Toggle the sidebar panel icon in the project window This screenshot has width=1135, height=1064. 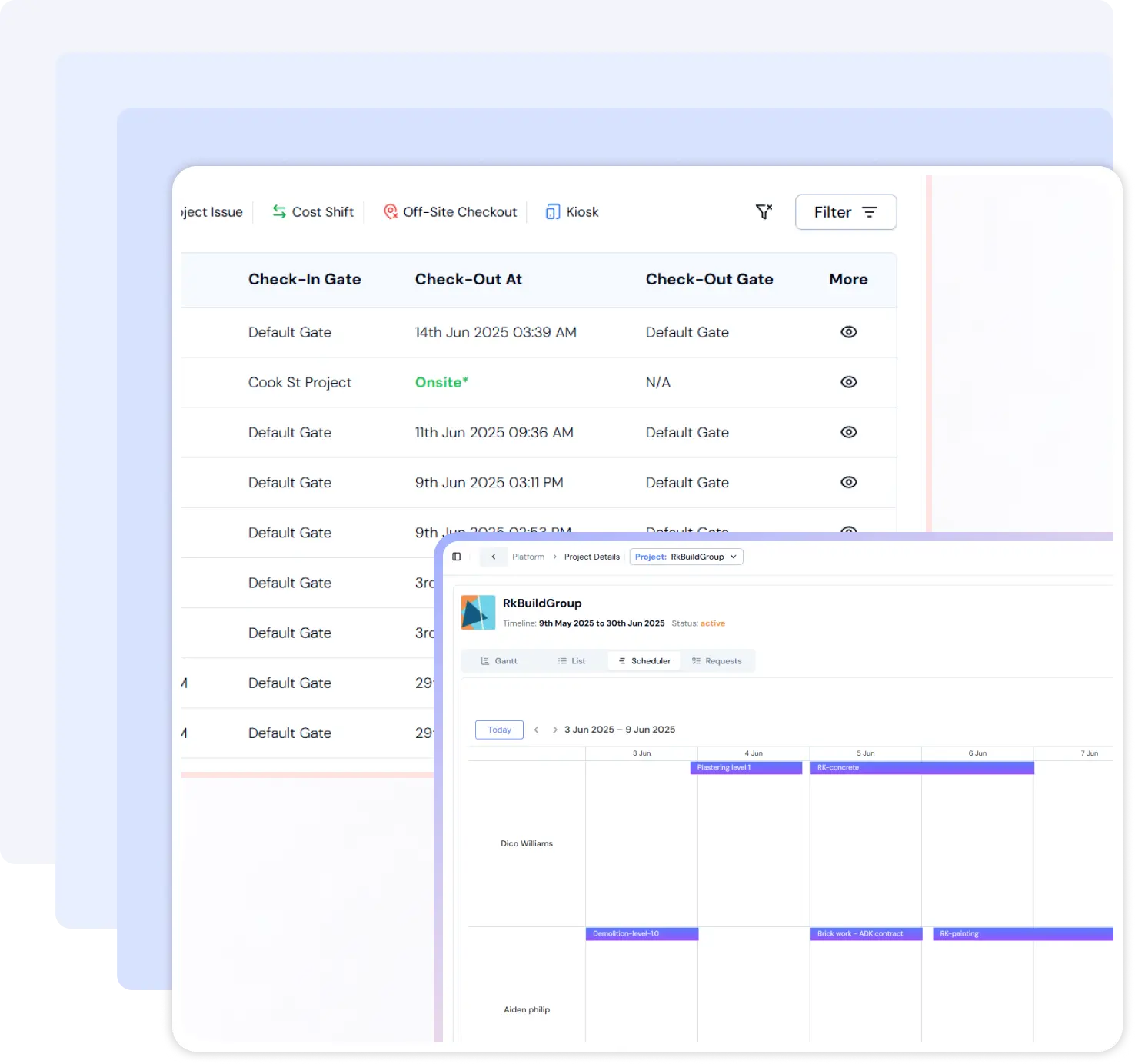point(457,557)
